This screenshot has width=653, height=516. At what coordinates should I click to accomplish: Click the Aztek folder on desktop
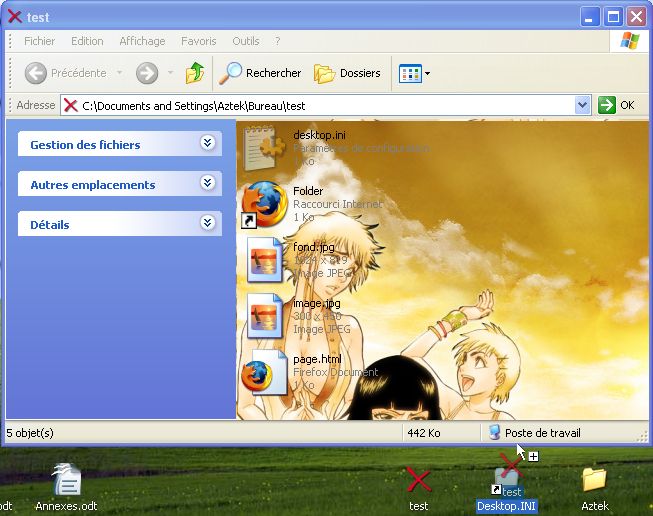tap(594, 483)
